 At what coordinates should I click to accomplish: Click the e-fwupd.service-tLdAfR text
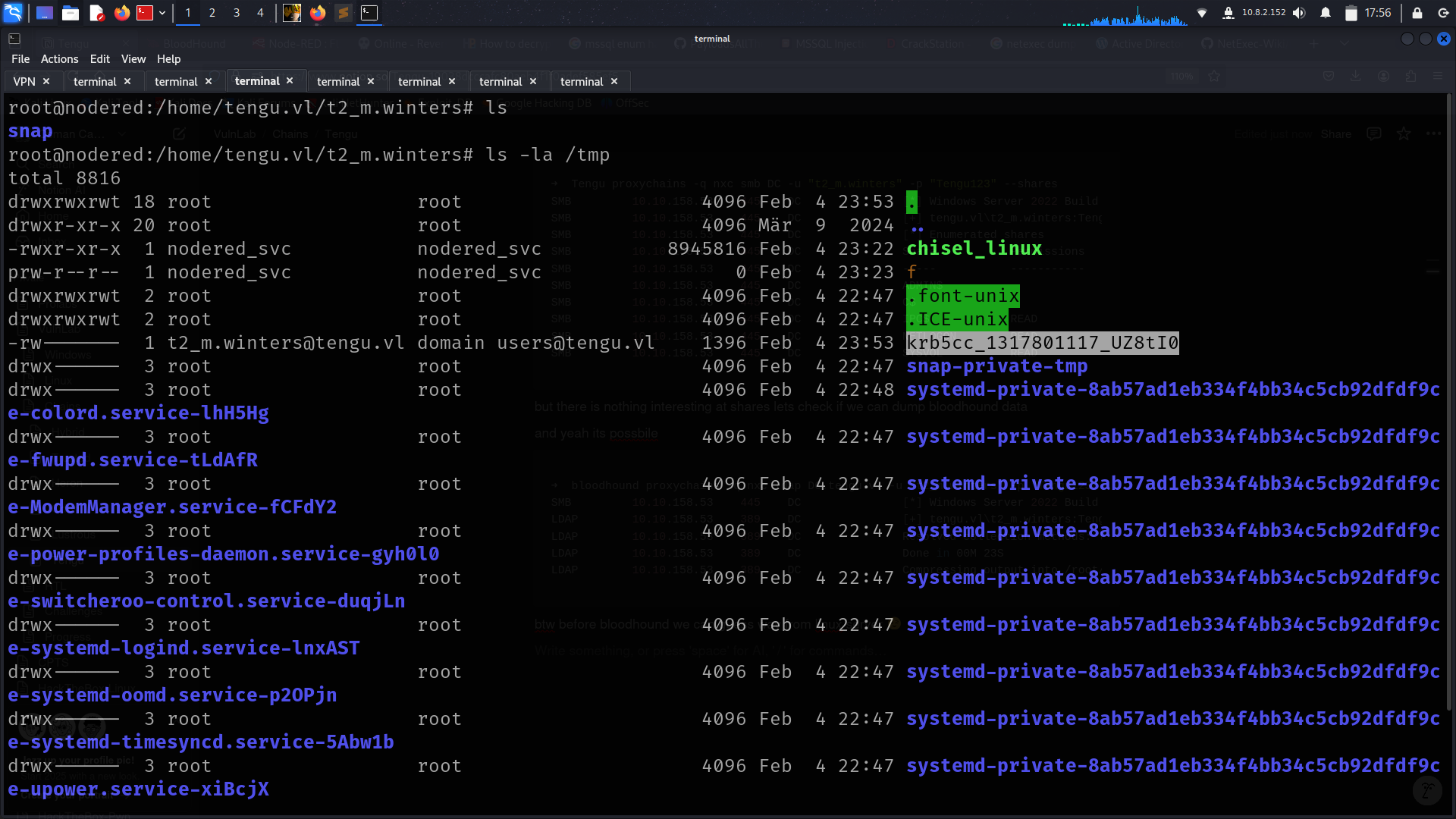pyautogui.click(x=133, y=460)
